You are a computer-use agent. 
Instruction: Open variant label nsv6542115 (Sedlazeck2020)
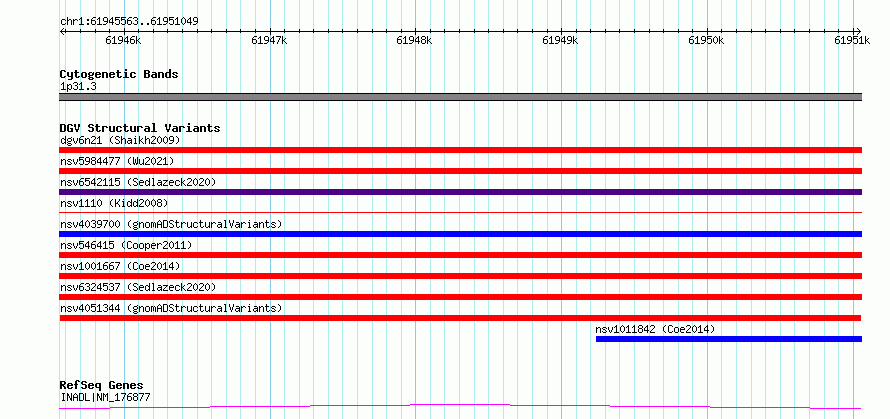(138, 182)
